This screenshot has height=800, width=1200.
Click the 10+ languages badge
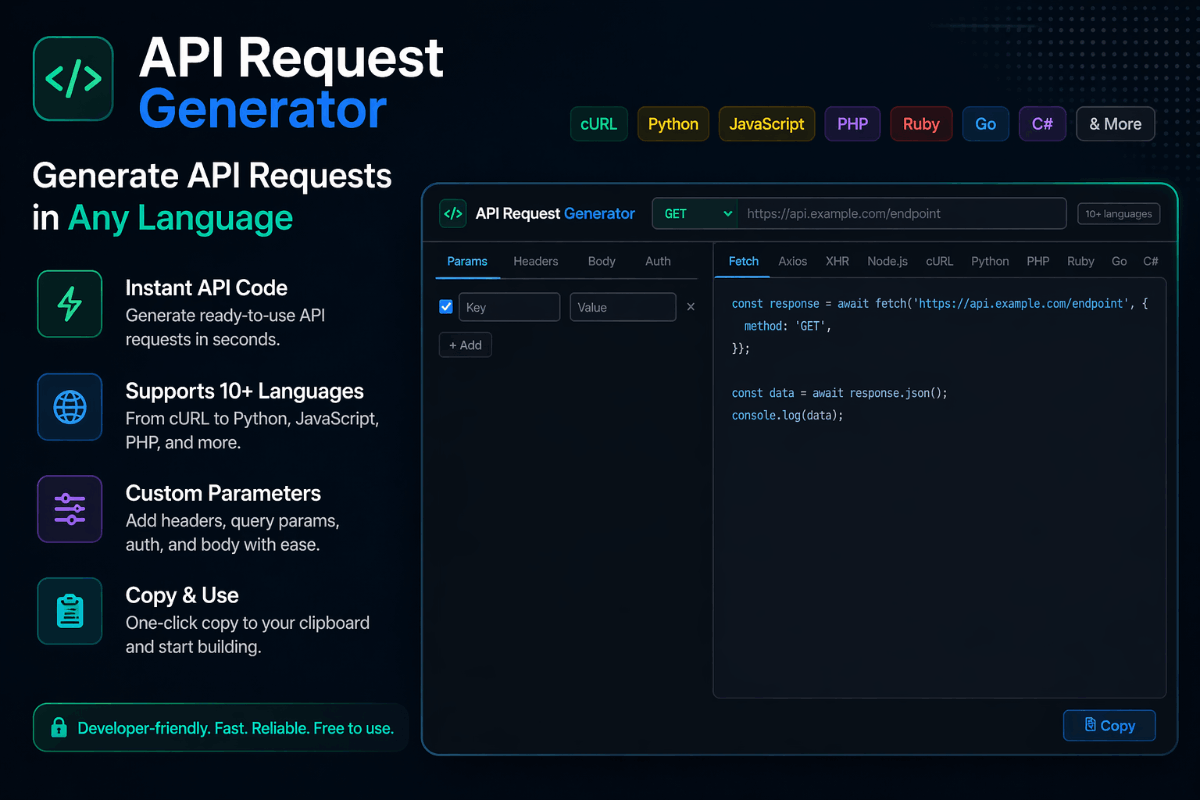(1119, 213)
